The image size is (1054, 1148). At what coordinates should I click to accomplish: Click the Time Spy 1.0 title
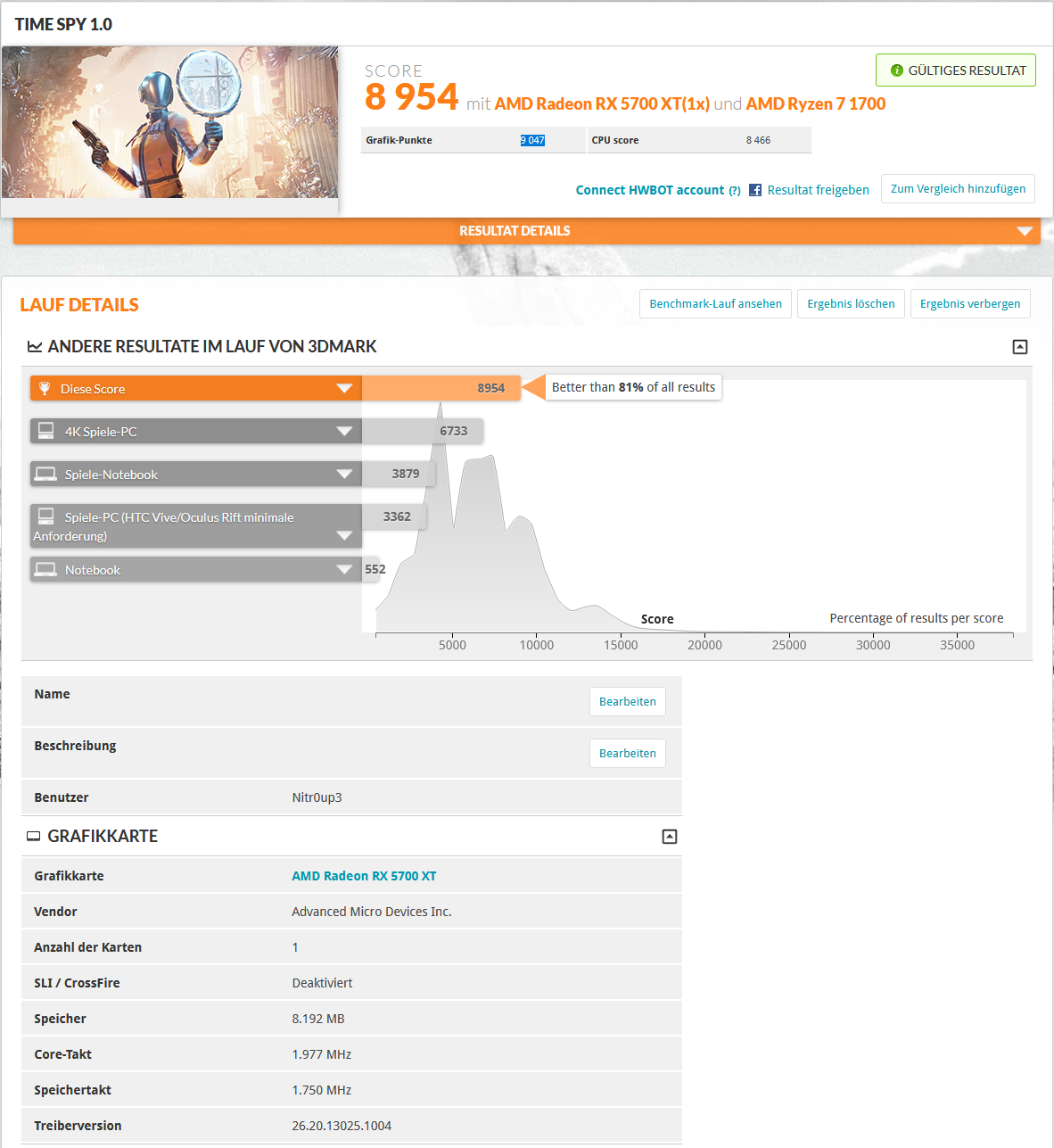[x=63, y=24]
